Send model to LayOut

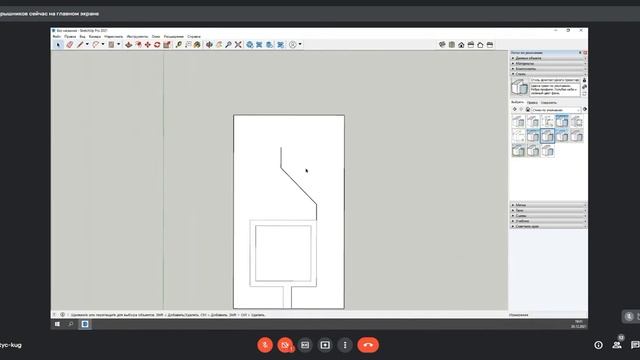click(x=269, y=44)
